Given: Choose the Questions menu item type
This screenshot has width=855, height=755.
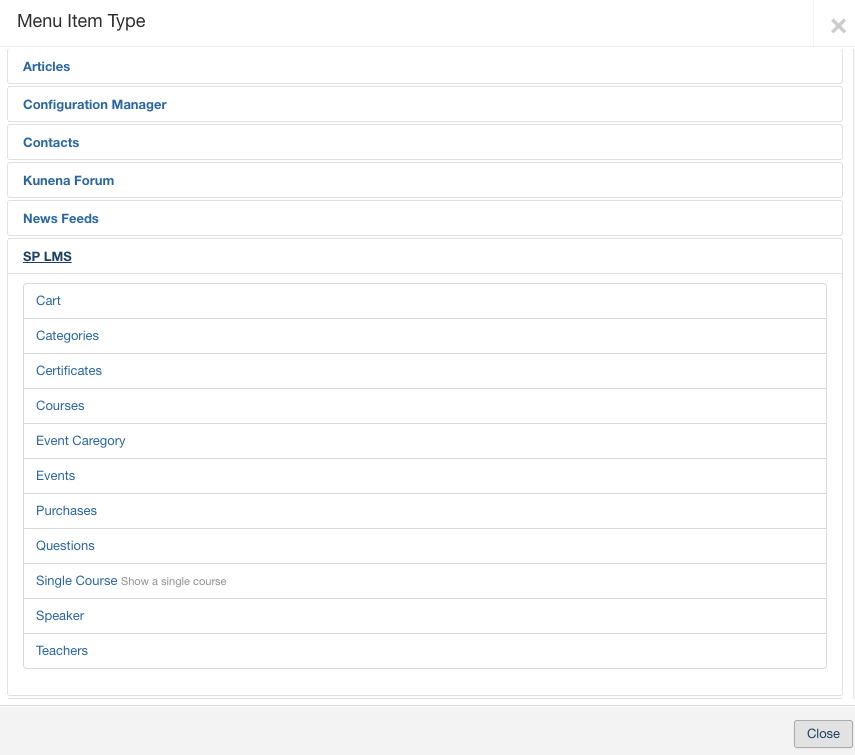Looking at the screenshot, I should (65, 546).
